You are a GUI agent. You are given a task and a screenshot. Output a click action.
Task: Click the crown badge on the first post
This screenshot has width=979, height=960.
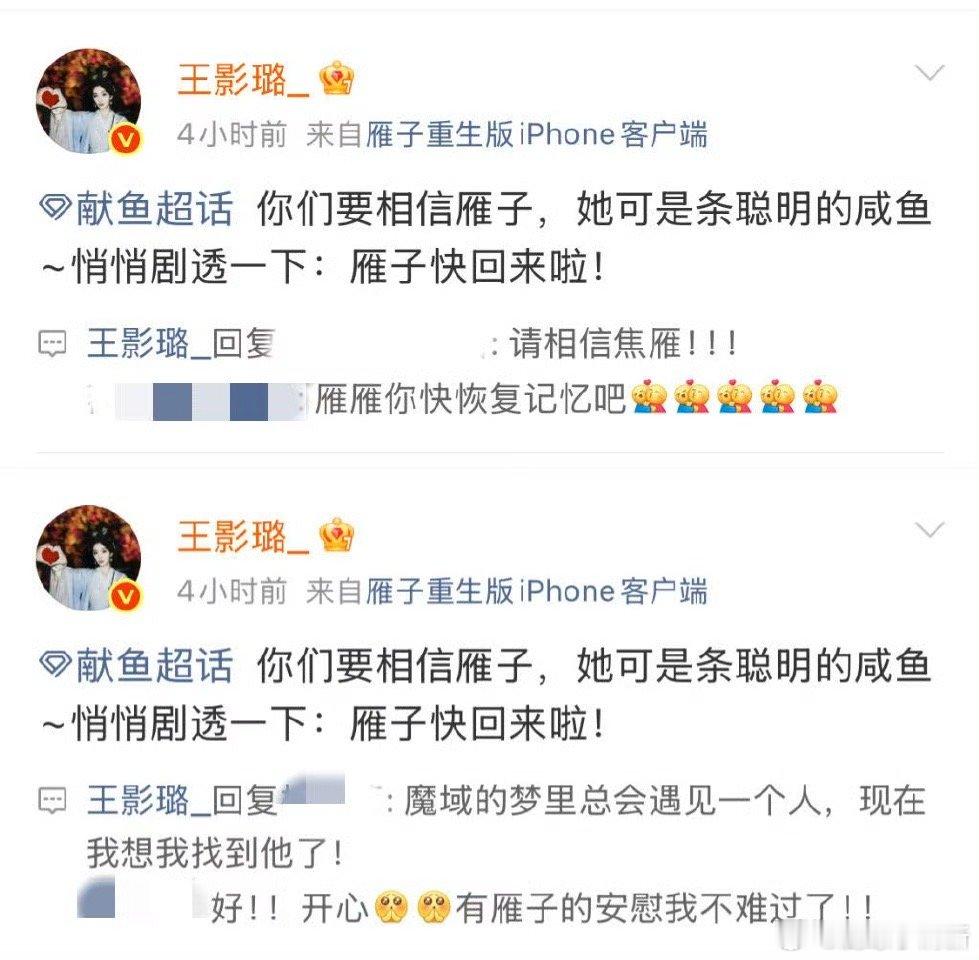(337, 79)
